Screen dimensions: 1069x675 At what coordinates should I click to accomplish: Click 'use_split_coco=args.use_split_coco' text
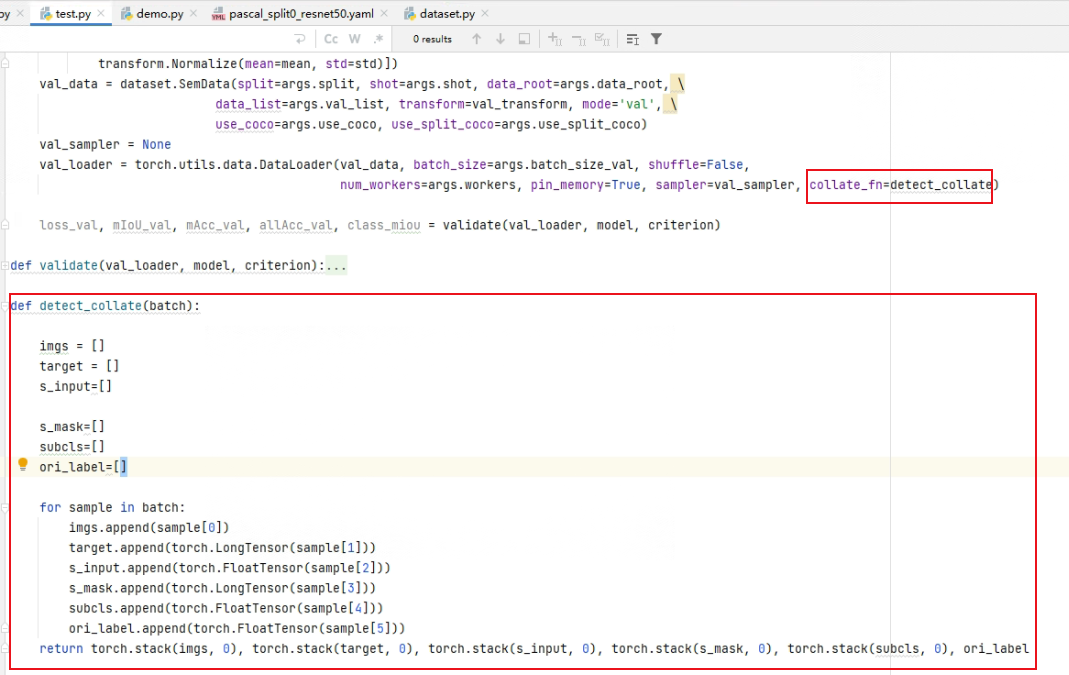(x=516, y=124)
